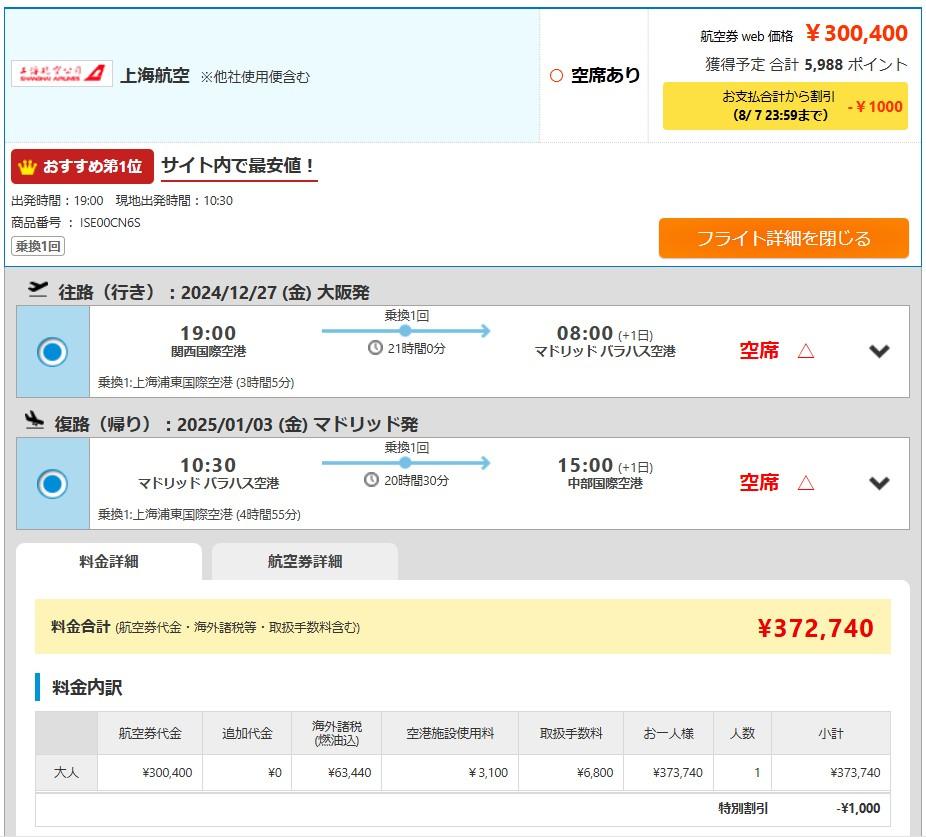
Task: Click the 乗換1回 tag under product number
Action: click(x=38, y=246)
